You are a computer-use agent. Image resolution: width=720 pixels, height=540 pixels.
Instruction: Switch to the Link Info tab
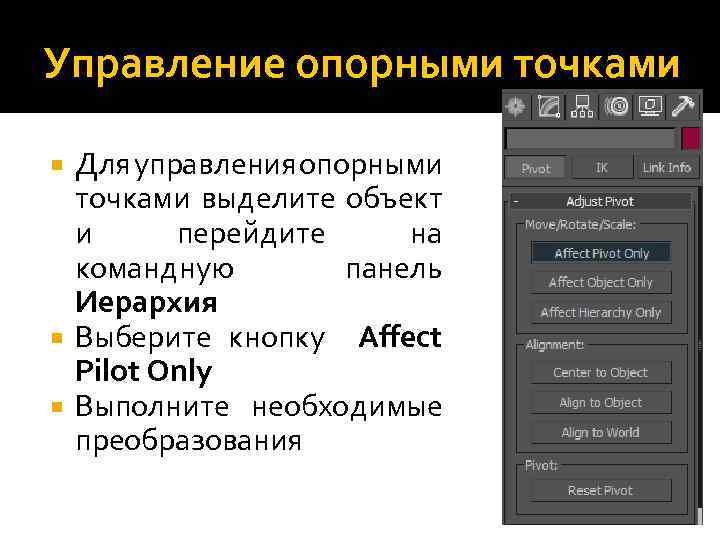click(667, 168)
